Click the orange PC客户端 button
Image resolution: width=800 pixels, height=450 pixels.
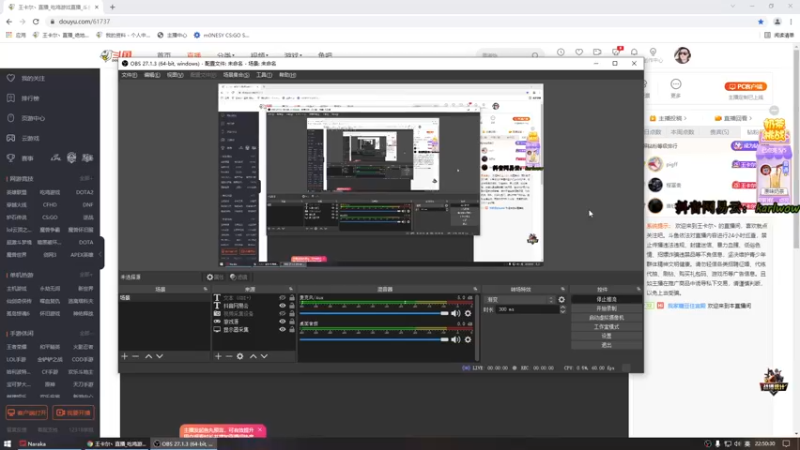[x=746, y=87]
